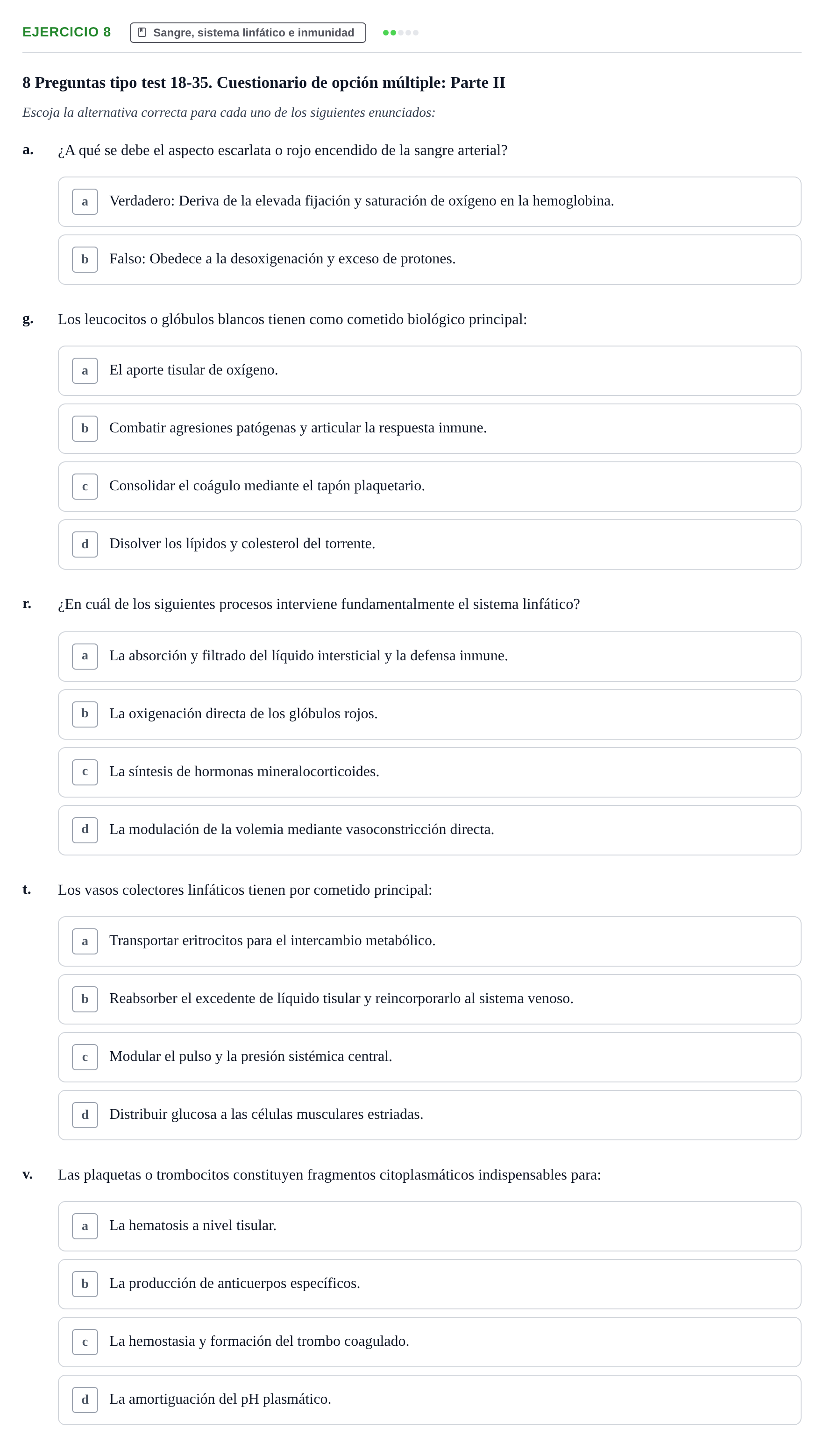Select 'La oxigenación directa de los glóbulos rojos'
824x1456 pixels.
coord(430,714)
